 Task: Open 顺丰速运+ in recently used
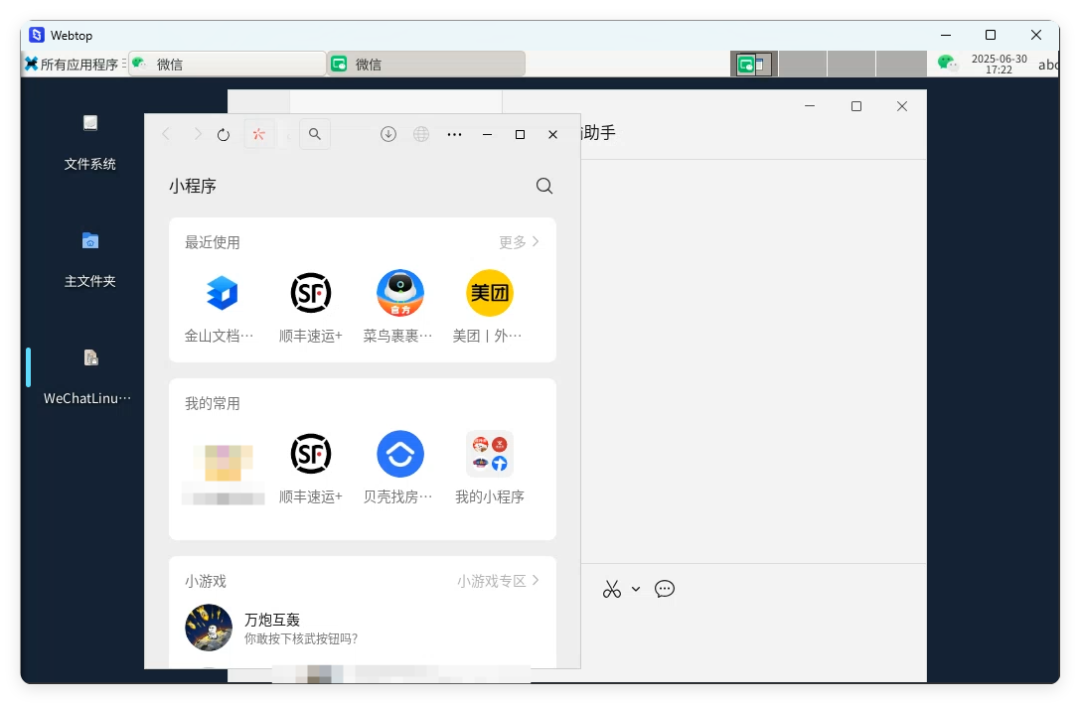point(311,307)
